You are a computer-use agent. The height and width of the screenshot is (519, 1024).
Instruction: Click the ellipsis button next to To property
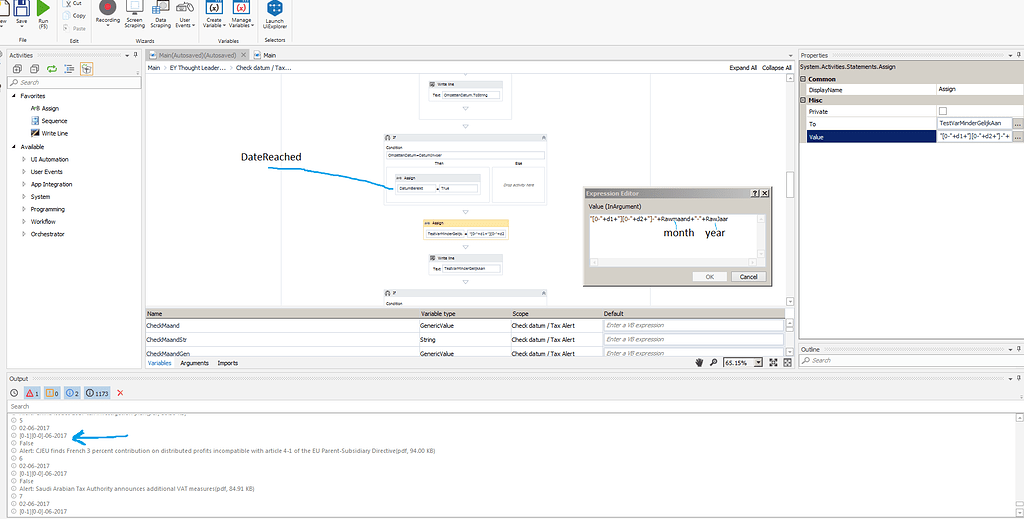[x=1017, y=123]
